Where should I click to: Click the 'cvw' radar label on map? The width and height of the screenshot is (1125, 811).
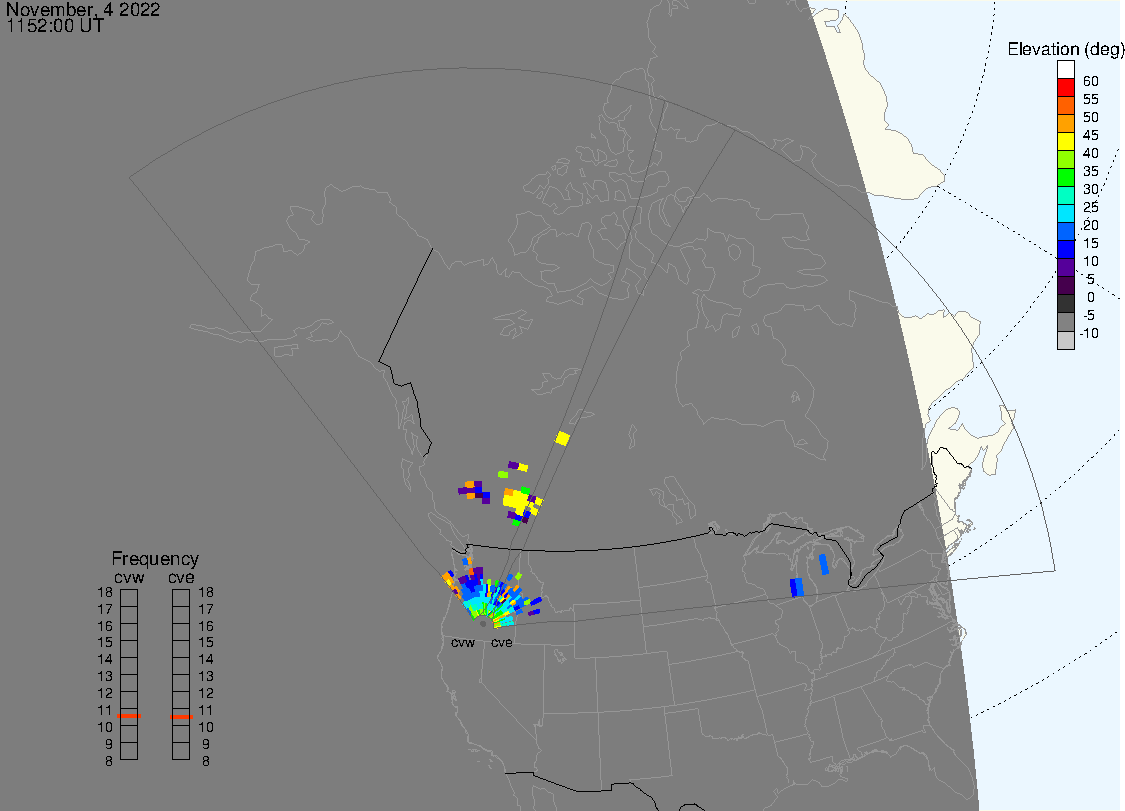463,642
